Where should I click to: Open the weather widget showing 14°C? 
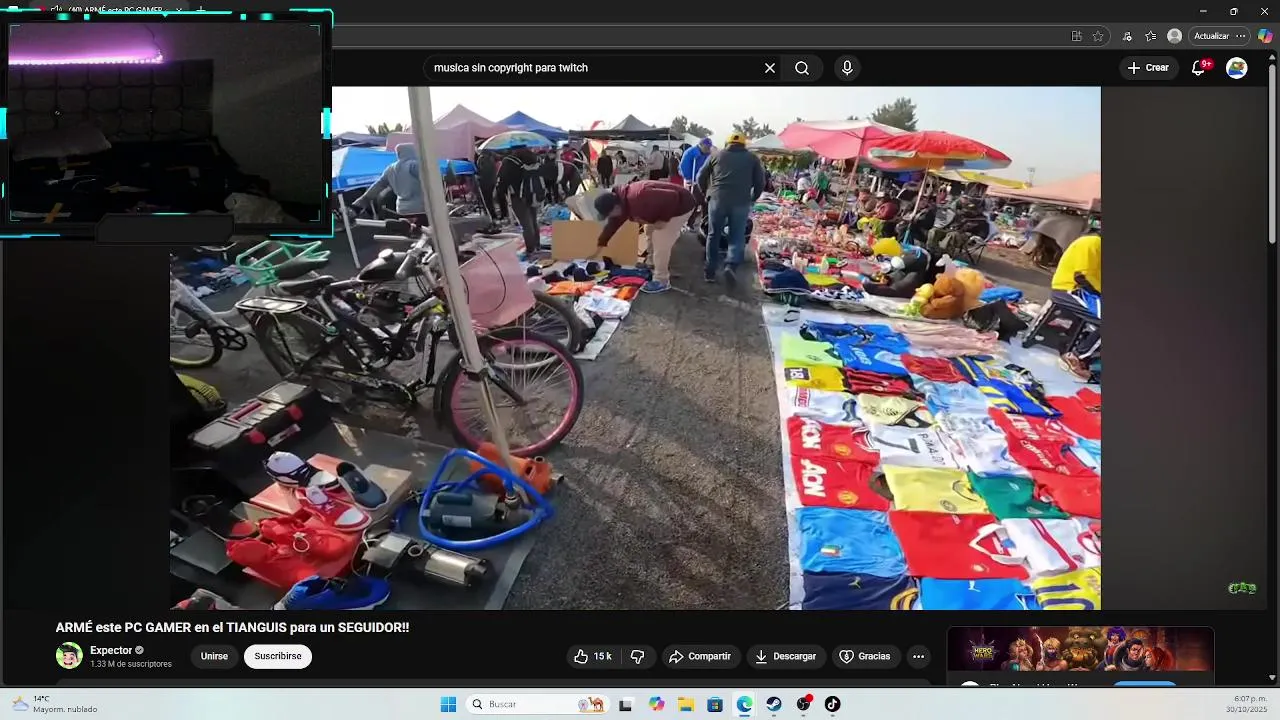pos(55,704)
